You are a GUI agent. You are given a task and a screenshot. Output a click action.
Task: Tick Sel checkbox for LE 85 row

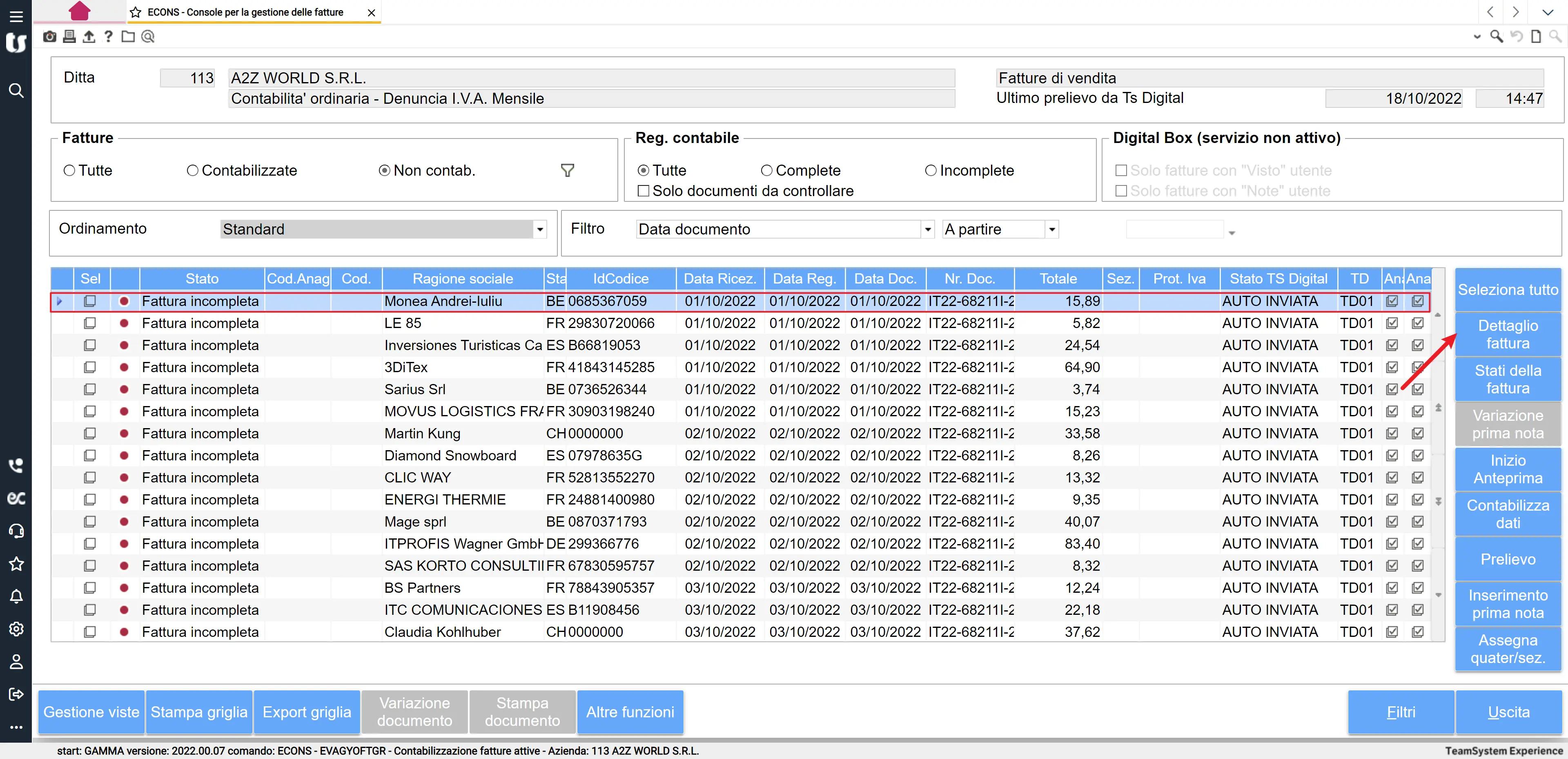[x=89, y=323]
